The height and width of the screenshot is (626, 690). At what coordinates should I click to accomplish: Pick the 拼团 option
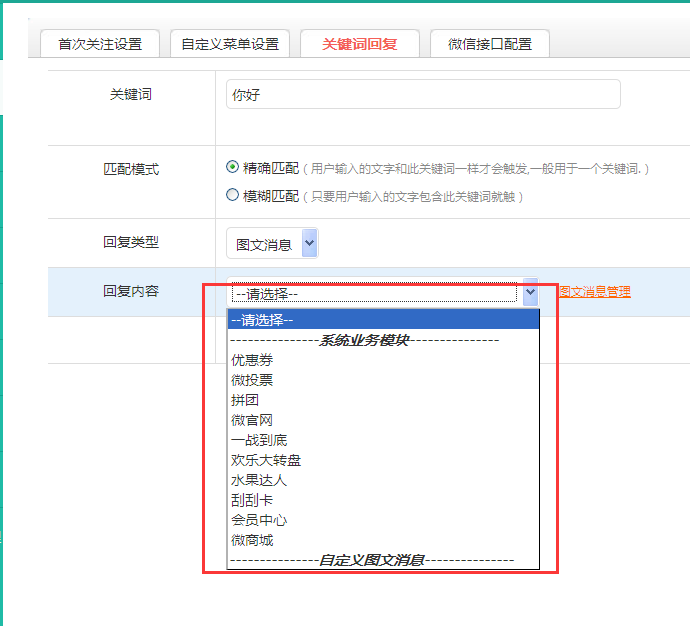246,400
